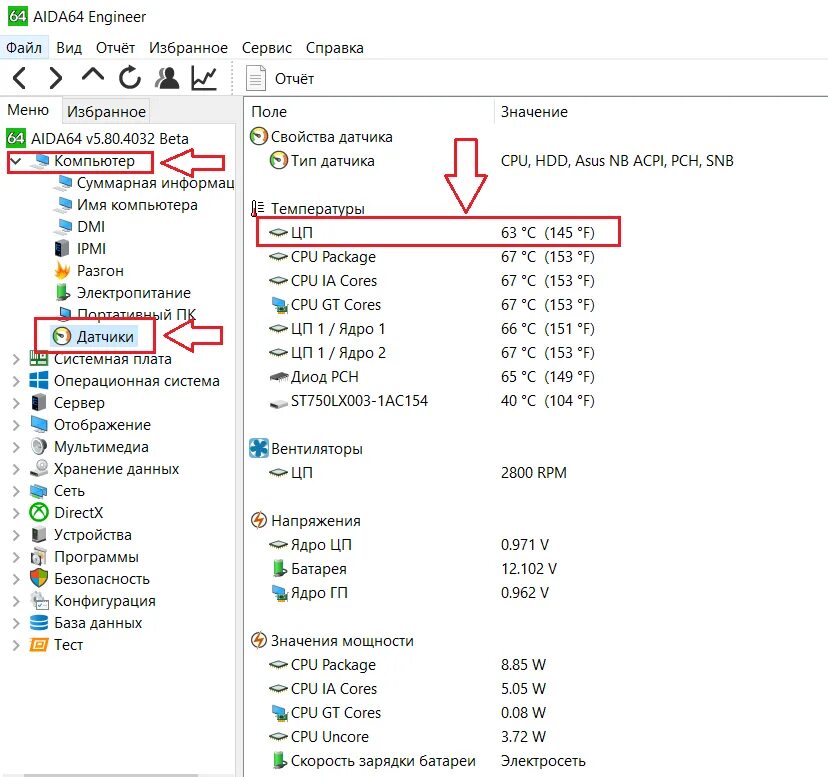Click the database icon for База данных

pyautogui.click(x=39, y=623)
